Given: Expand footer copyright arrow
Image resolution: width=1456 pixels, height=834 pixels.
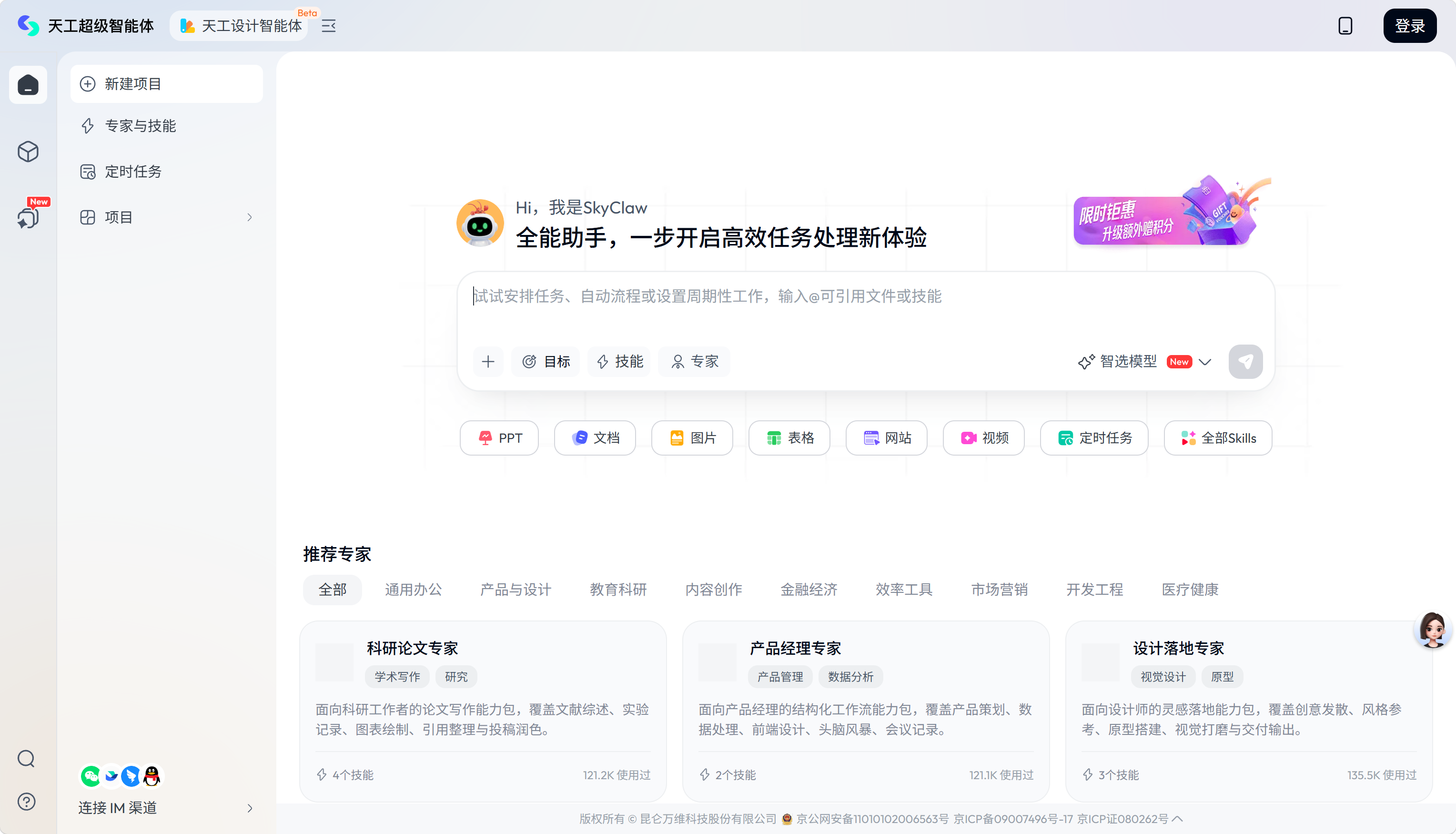Looking at the screenshot, I should [x=1177, y=819].
